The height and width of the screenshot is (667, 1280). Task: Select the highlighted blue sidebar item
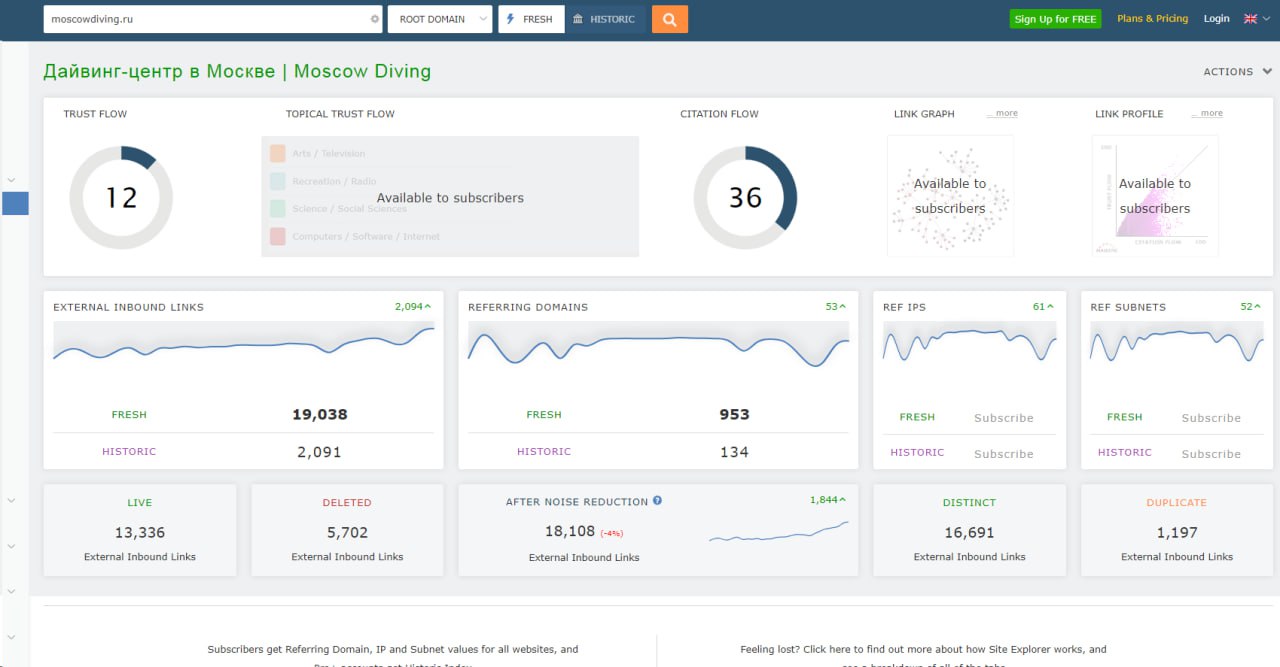click(x=15, y=203)
